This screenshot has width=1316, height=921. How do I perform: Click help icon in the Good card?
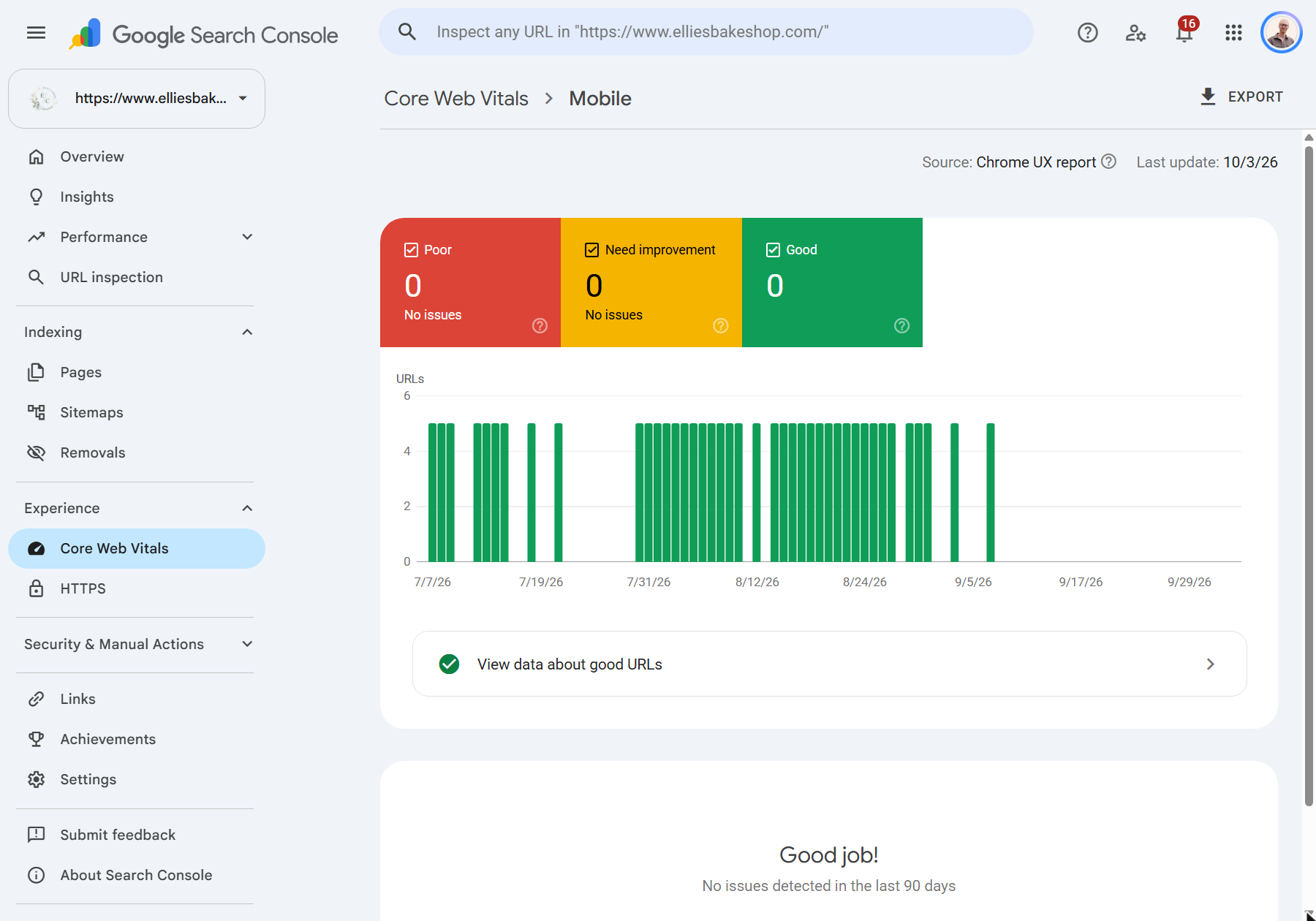pyautogui.click(x=902, y=326)
